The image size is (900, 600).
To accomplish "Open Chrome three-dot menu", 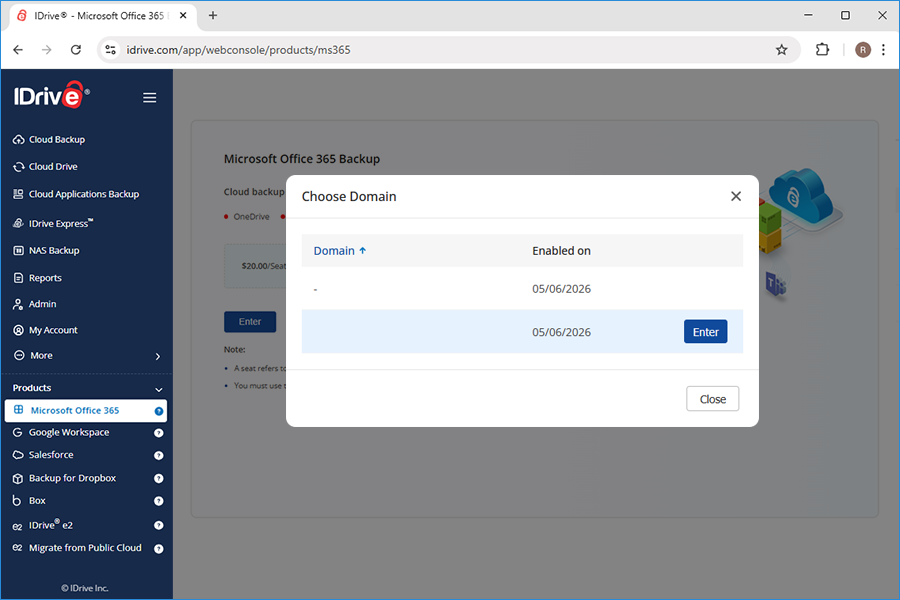I will (x=883, y=50).
